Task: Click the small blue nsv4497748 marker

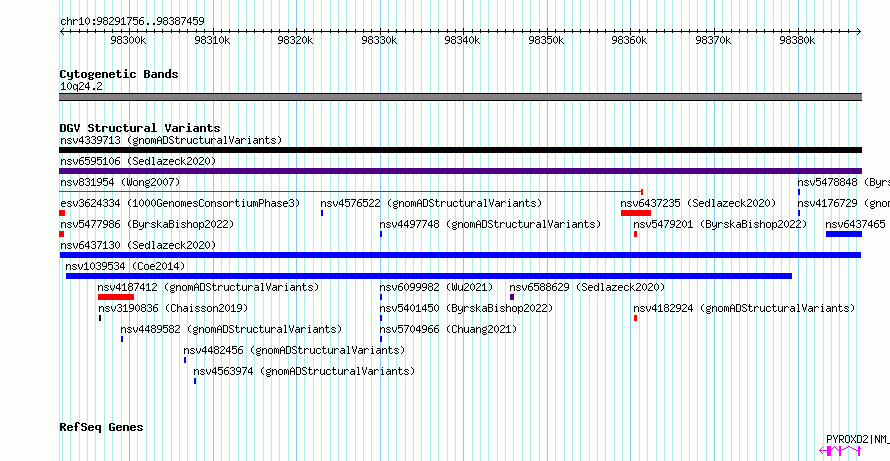Action: coord(381,234)
